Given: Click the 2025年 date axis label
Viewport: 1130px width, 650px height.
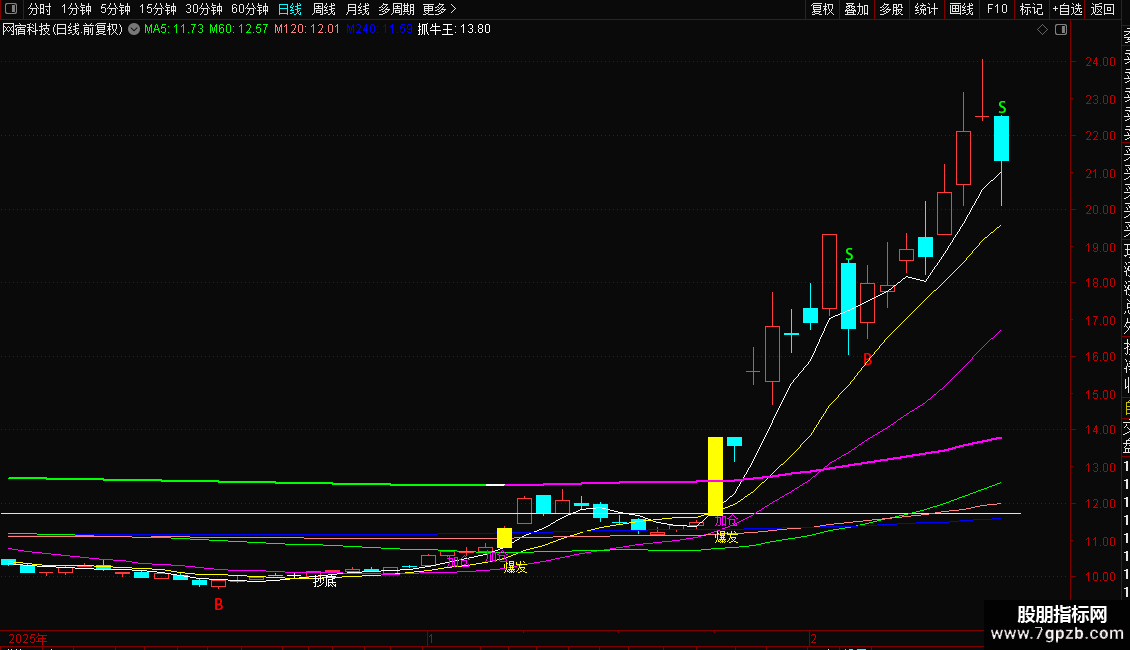Looking at the screenshot, I should pos(28,638).
